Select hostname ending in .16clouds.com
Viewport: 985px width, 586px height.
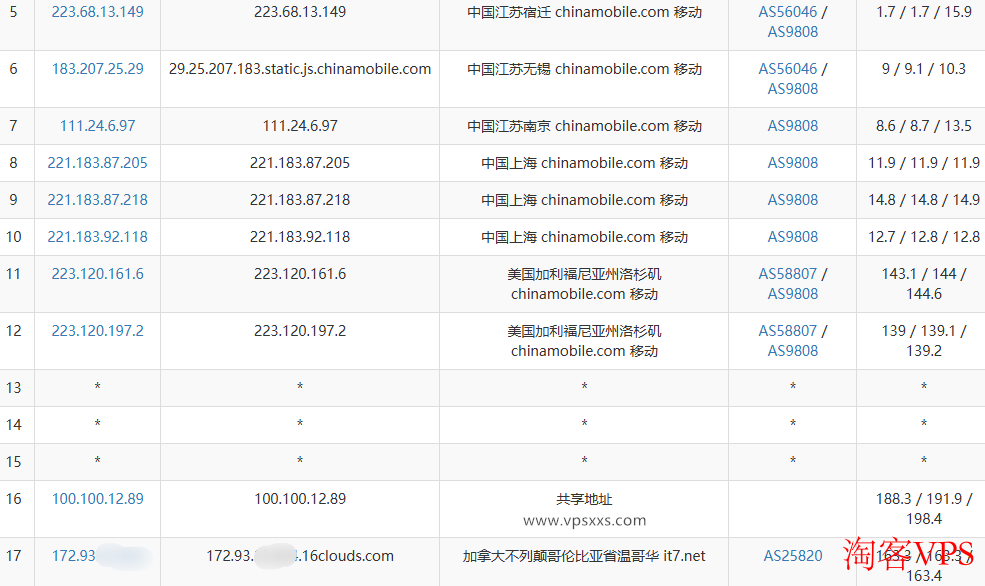[x=300, y=556]
